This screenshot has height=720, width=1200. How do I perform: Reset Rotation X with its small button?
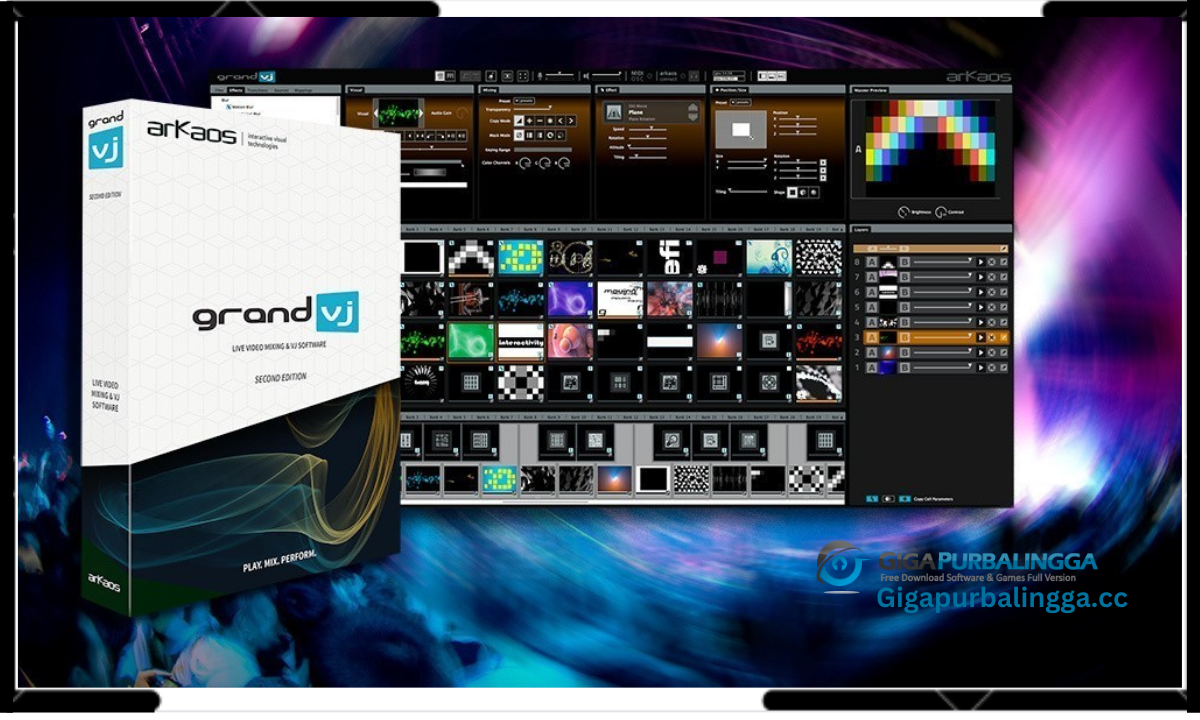pos(823,162)
